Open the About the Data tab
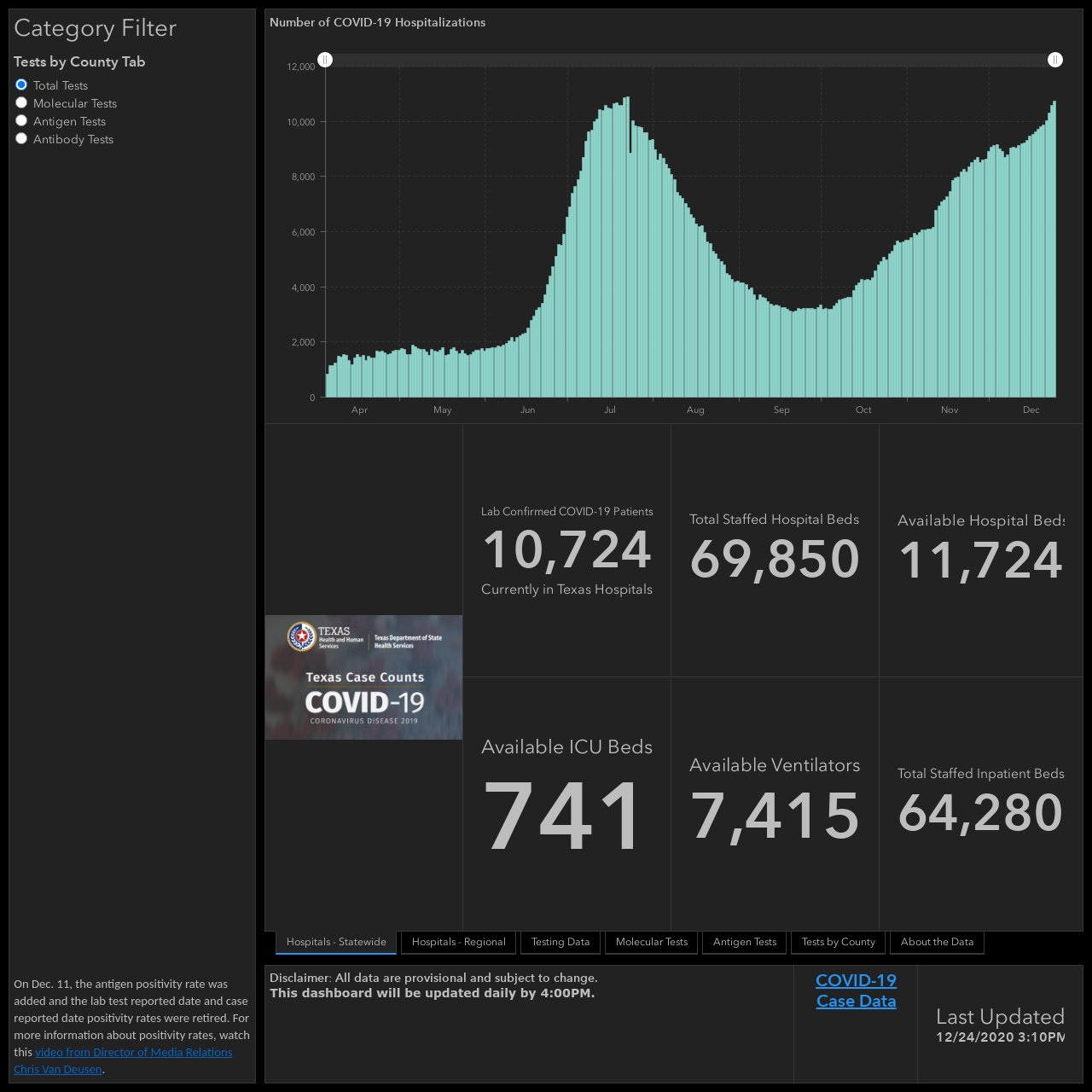The image size is (1092, 1092). (x=937, y=942)
